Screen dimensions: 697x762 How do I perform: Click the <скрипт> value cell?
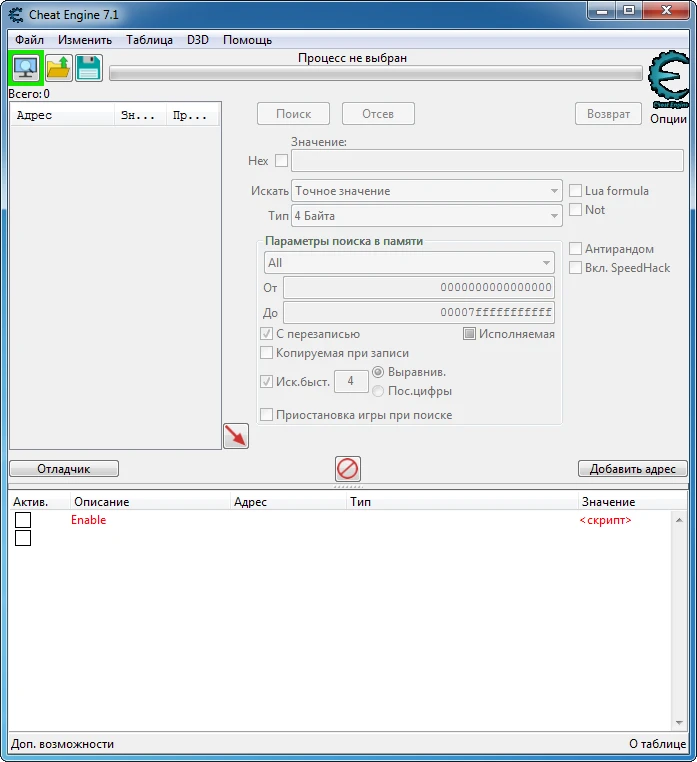pyautogui.click(x=606, y=520)
